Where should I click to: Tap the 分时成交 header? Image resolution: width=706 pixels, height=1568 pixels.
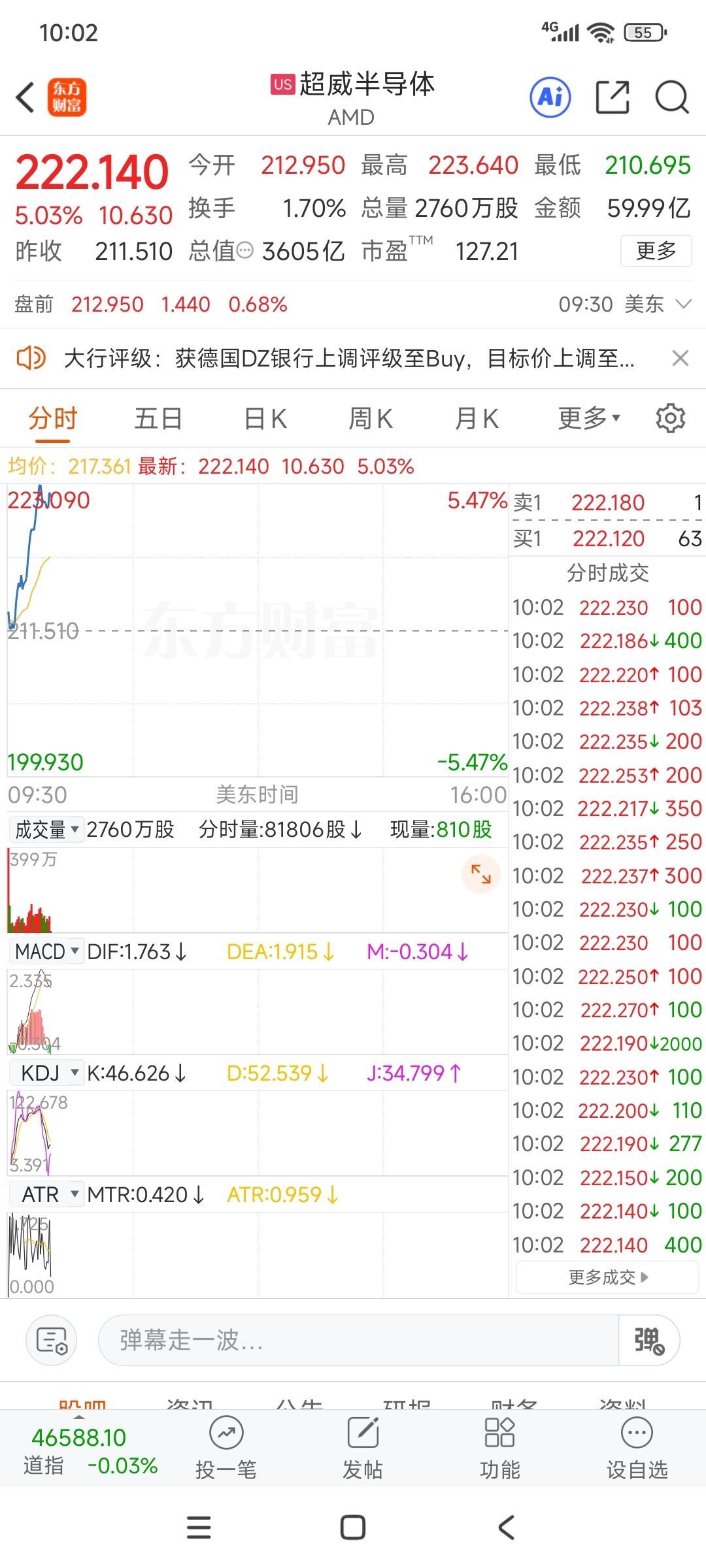tap(607, 573)
